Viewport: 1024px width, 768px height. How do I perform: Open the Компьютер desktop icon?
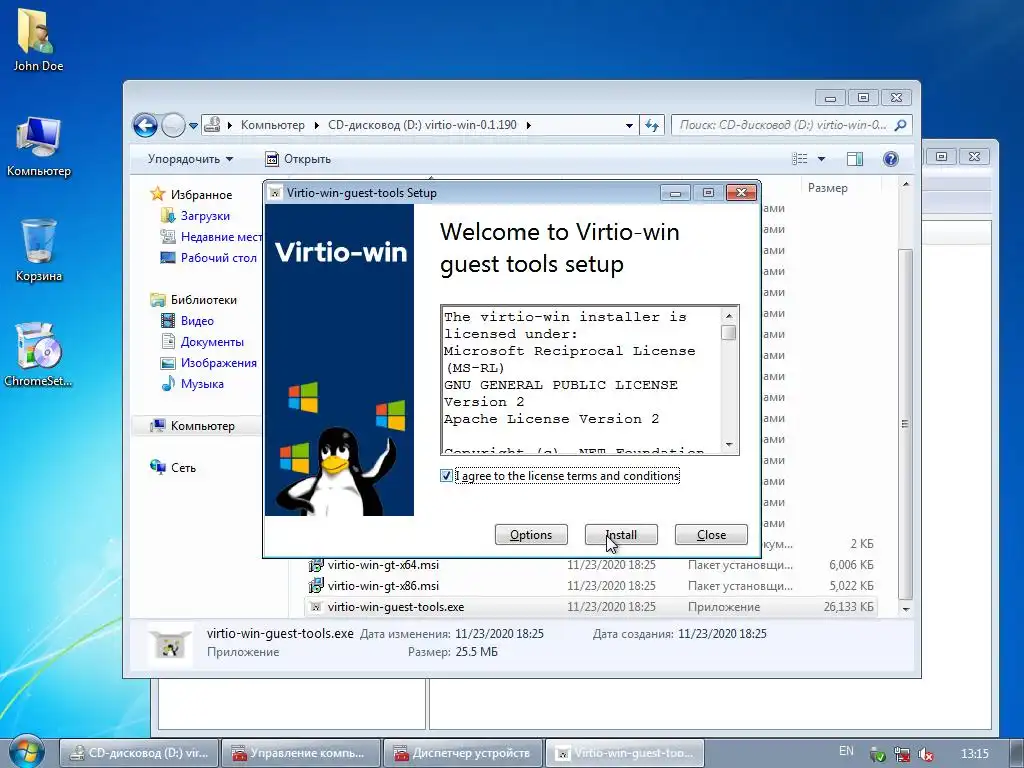pos(39,145)
